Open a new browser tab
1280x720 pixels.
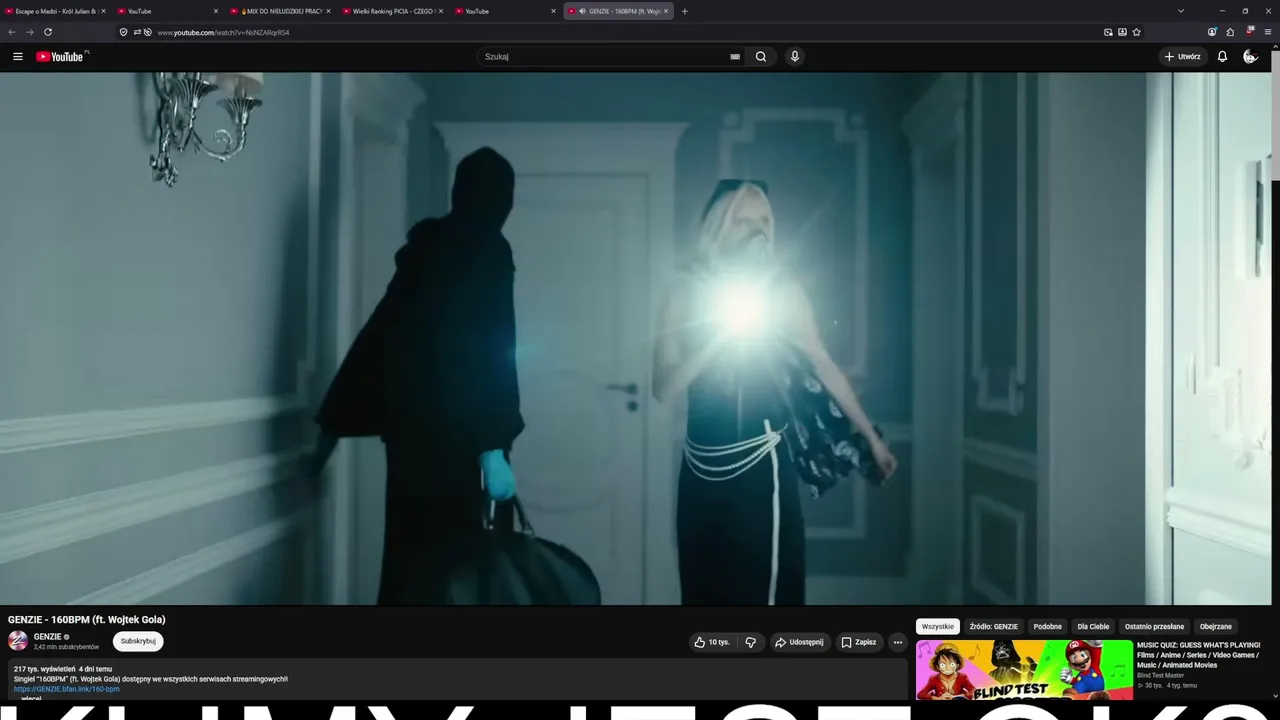pyautogui.click(x=684, y=11)
